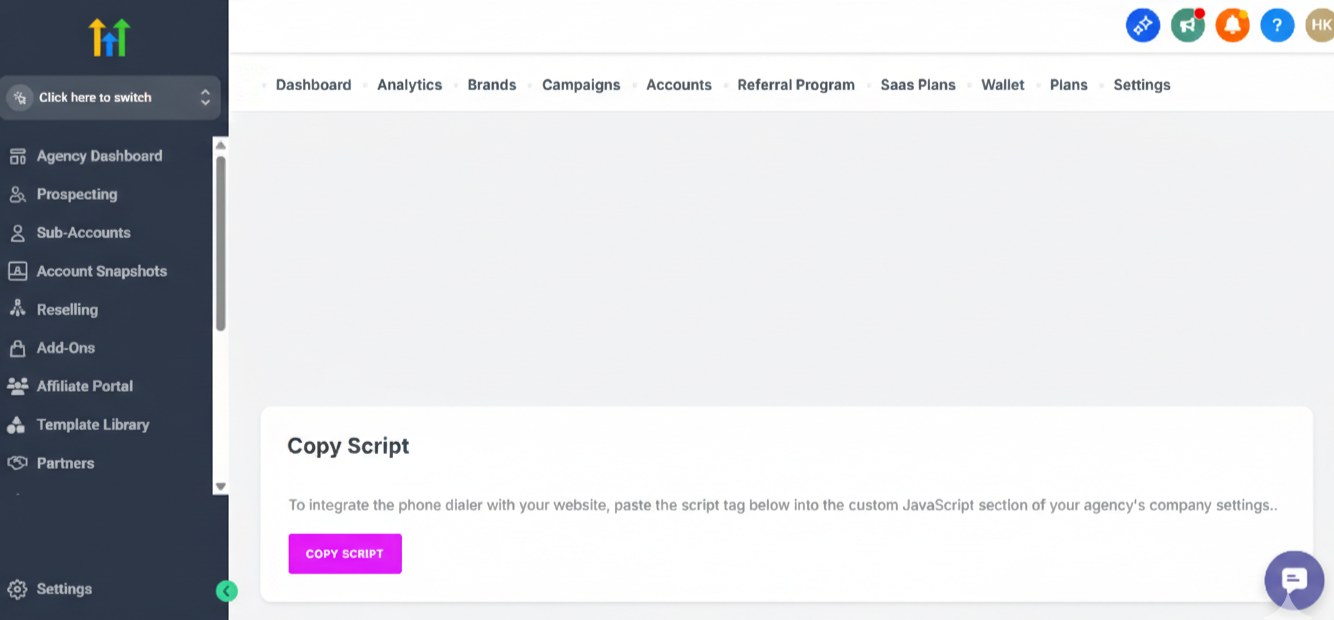
Task: Click the blue help question mark icon
Action: 1277,25
